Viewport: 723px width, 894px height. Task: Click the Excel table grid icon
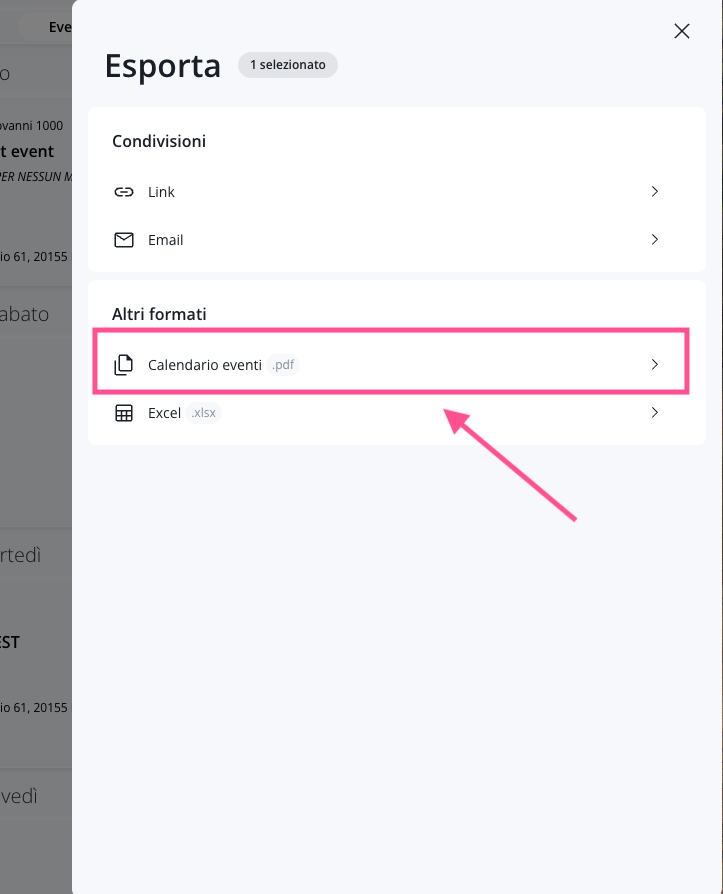pyautogui.click(x=124, y=413)
